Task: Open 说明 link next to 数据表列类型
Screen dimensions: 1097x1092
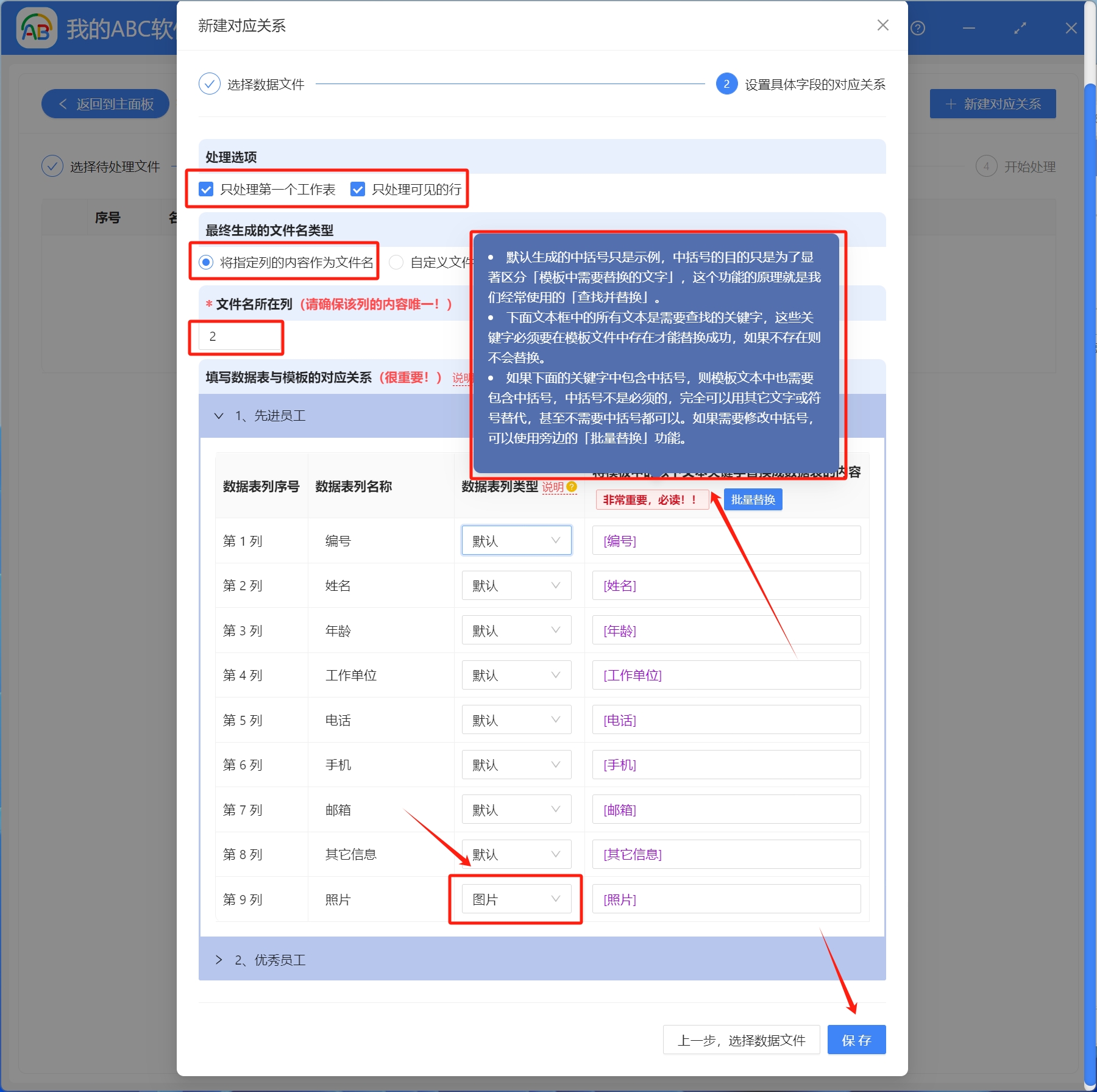Action: click(553, 487)
